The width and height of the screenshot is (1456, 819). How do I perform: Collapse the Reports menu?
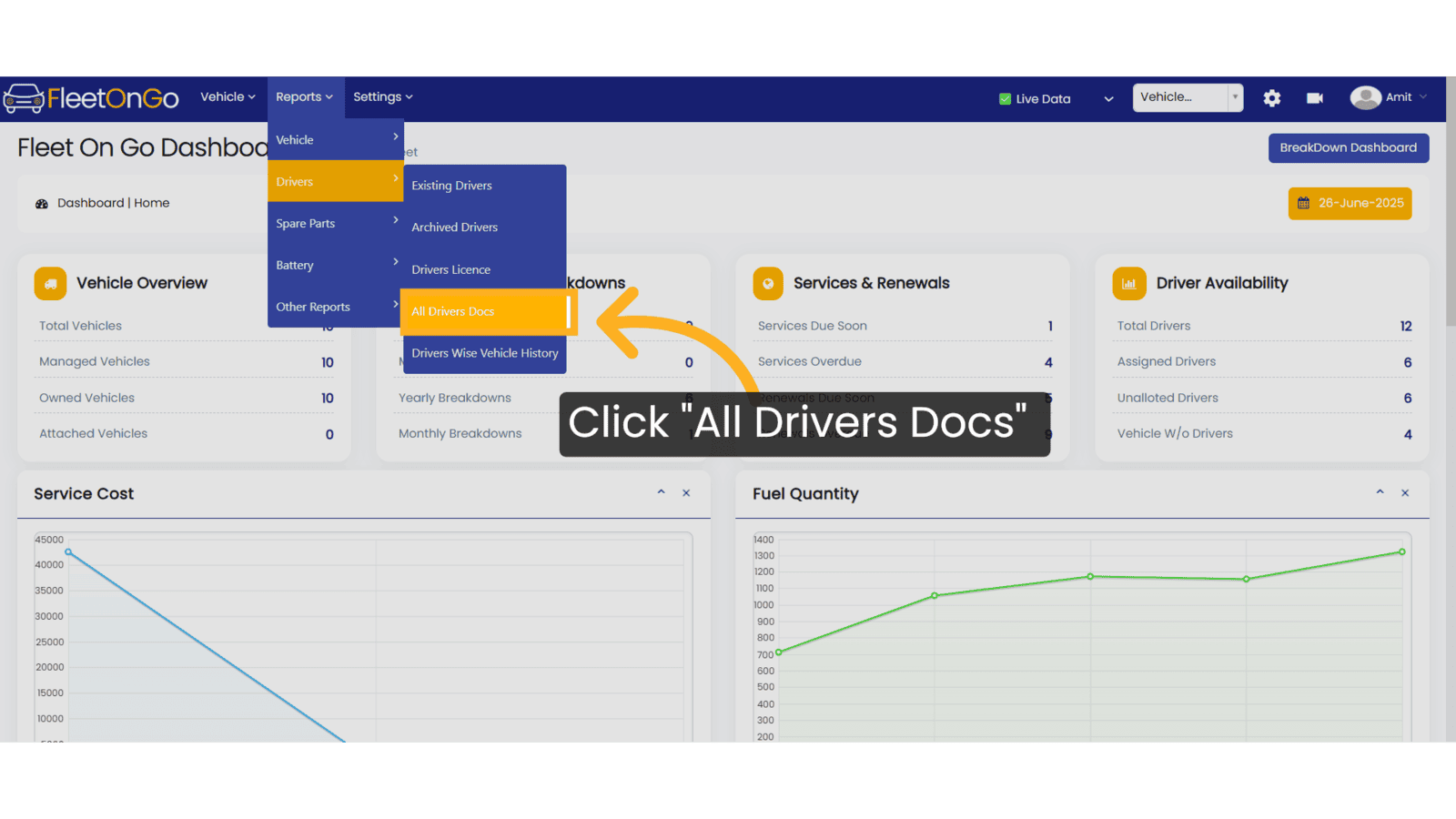click(x=305, y=97)
